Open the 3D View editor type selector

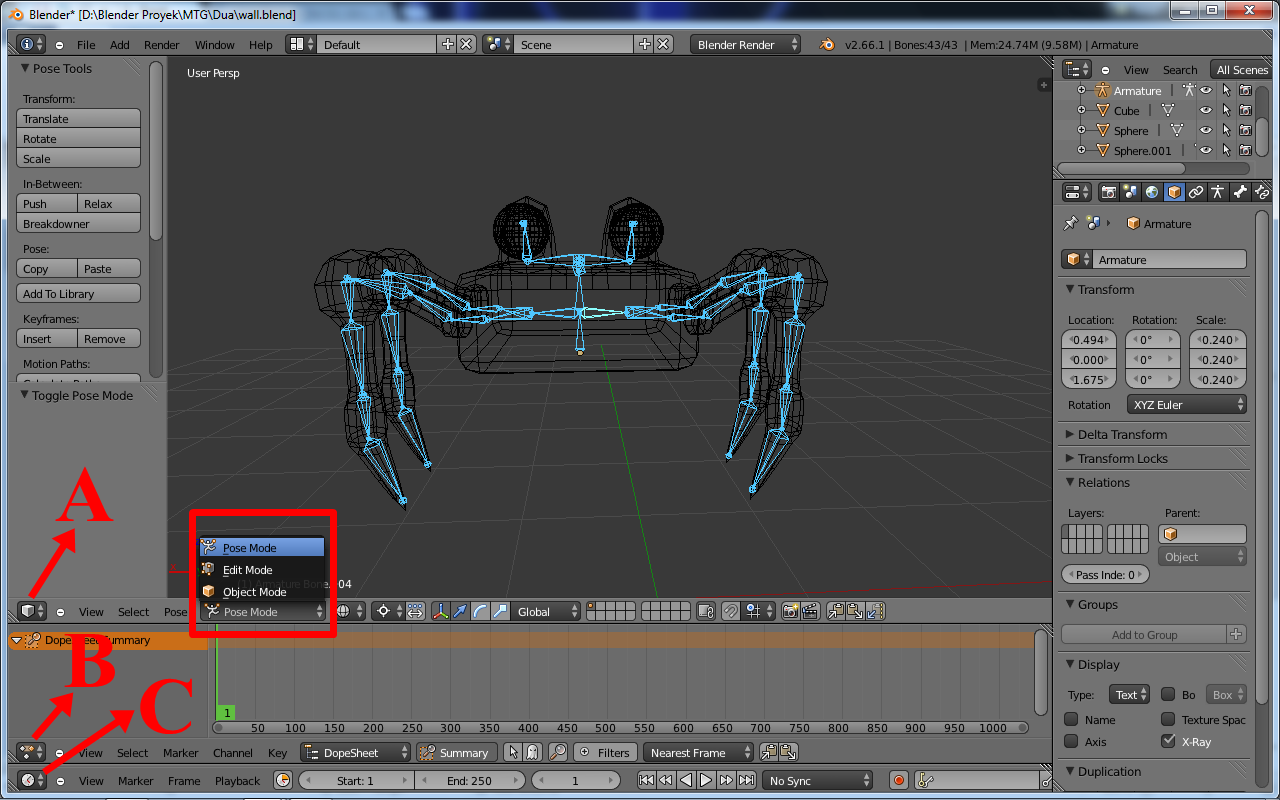(32, 611)
